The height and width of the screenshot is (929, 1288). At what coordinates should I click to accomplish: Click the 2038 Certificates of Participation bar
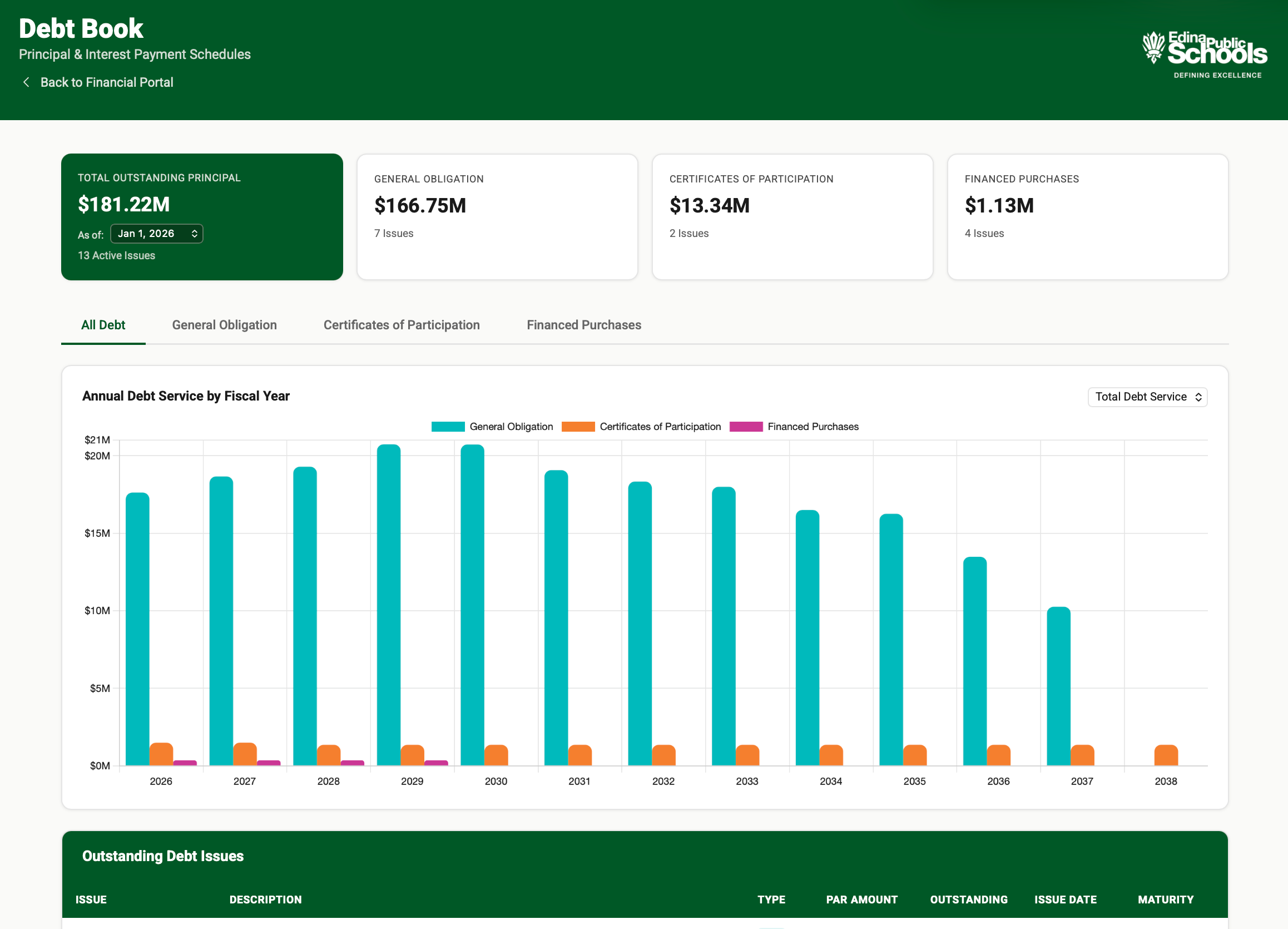(x=1166, y=755)
